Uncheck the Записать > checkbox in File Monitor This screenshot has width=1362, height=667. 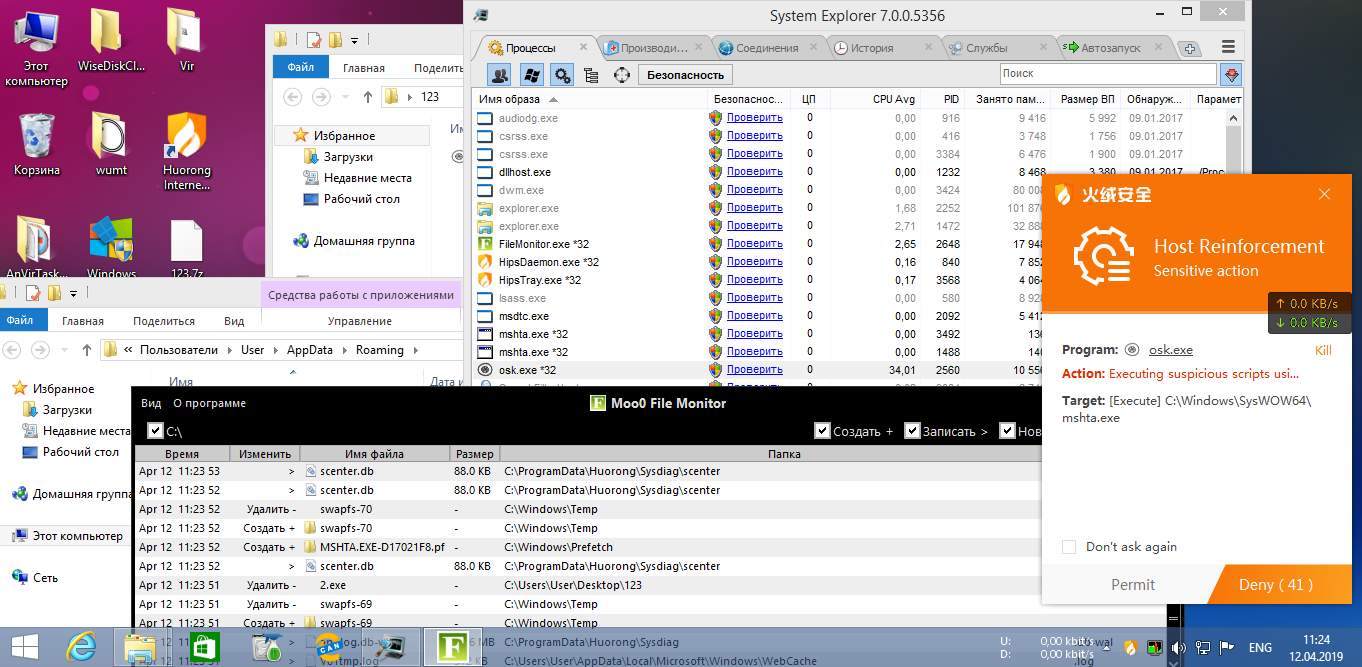click(912, 431)
